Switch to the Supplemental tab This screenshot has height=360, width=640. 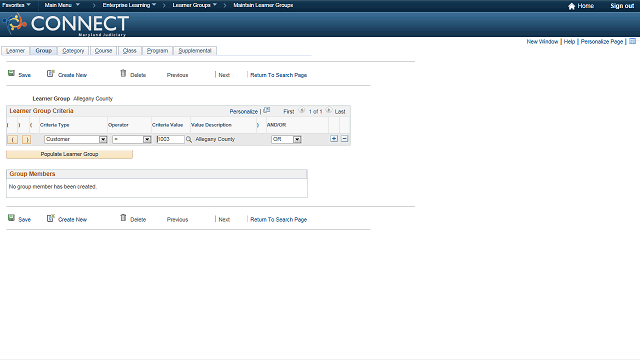click(195, 51)
